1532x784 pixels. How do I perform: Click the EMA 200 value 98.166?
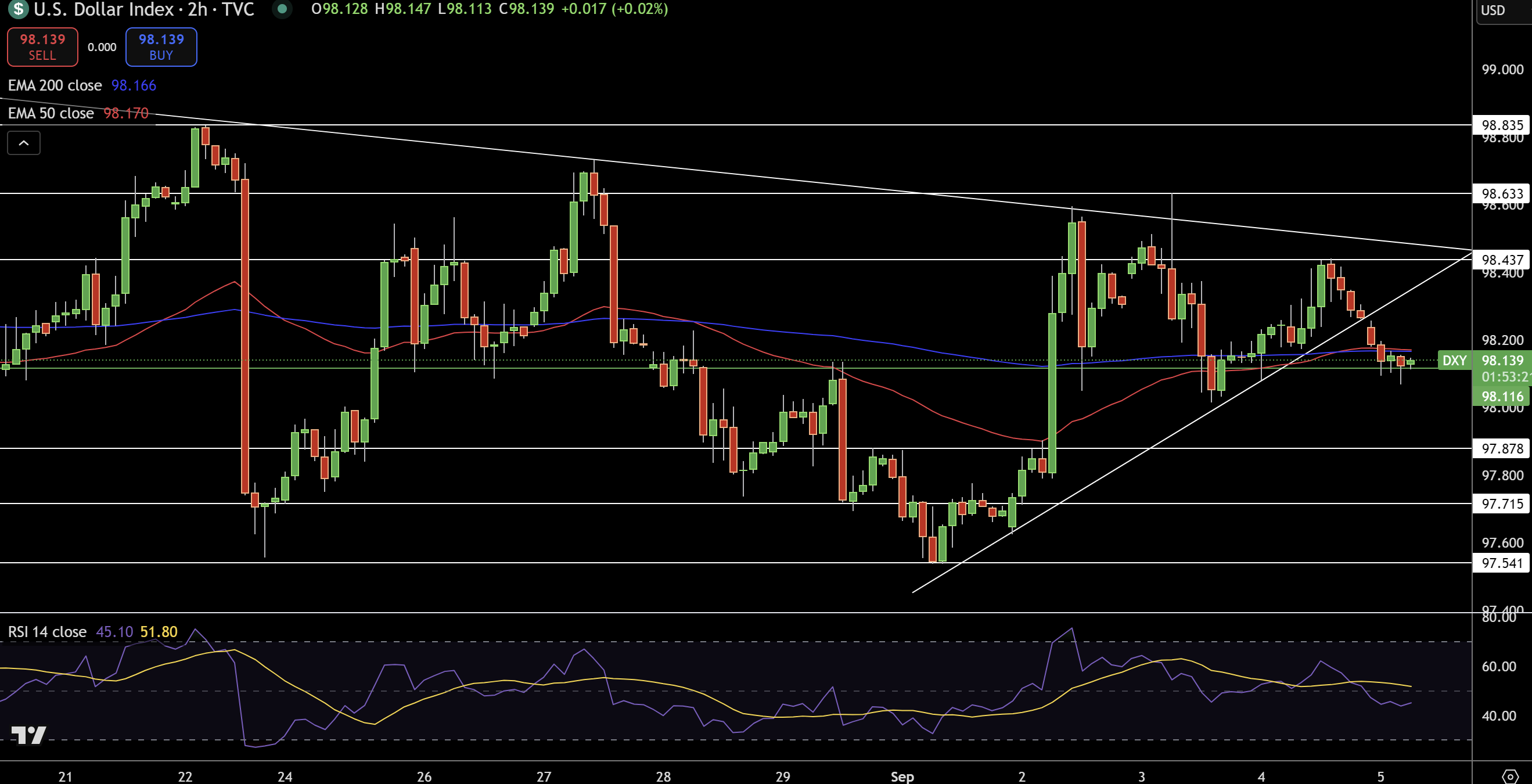134,85
